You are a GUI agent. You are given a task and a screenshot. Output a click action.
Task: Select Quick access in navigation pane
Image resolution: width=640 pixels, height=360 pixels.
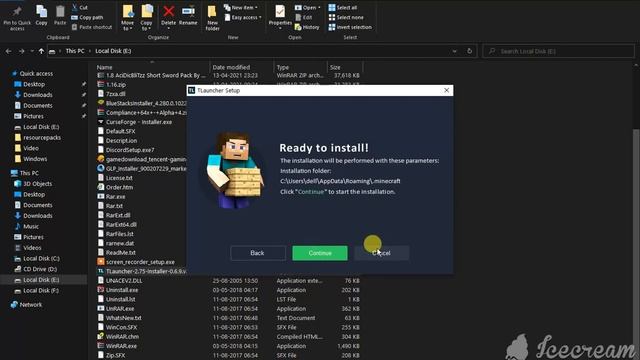pos(36,73)
